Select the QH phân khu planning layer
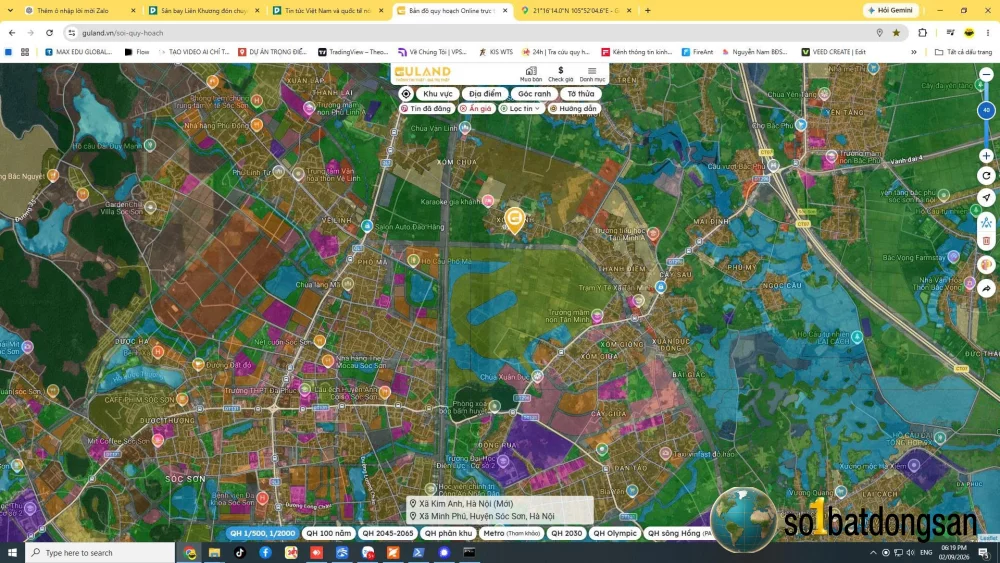This screenshot has width=1000, height=563. tap(448, 533)
